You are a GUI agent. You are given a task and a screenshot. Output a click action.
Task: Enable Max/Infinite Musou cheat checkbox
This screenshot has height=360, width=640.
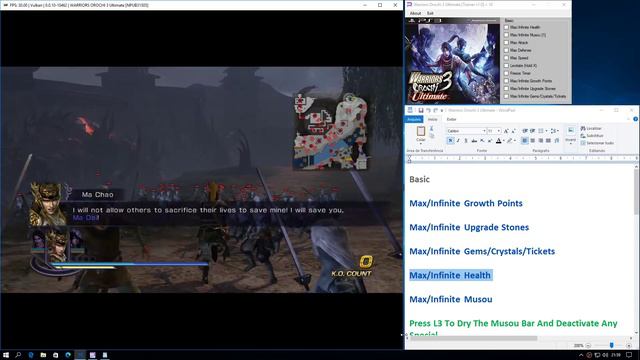pyautogui.click(x=507, y=35)
